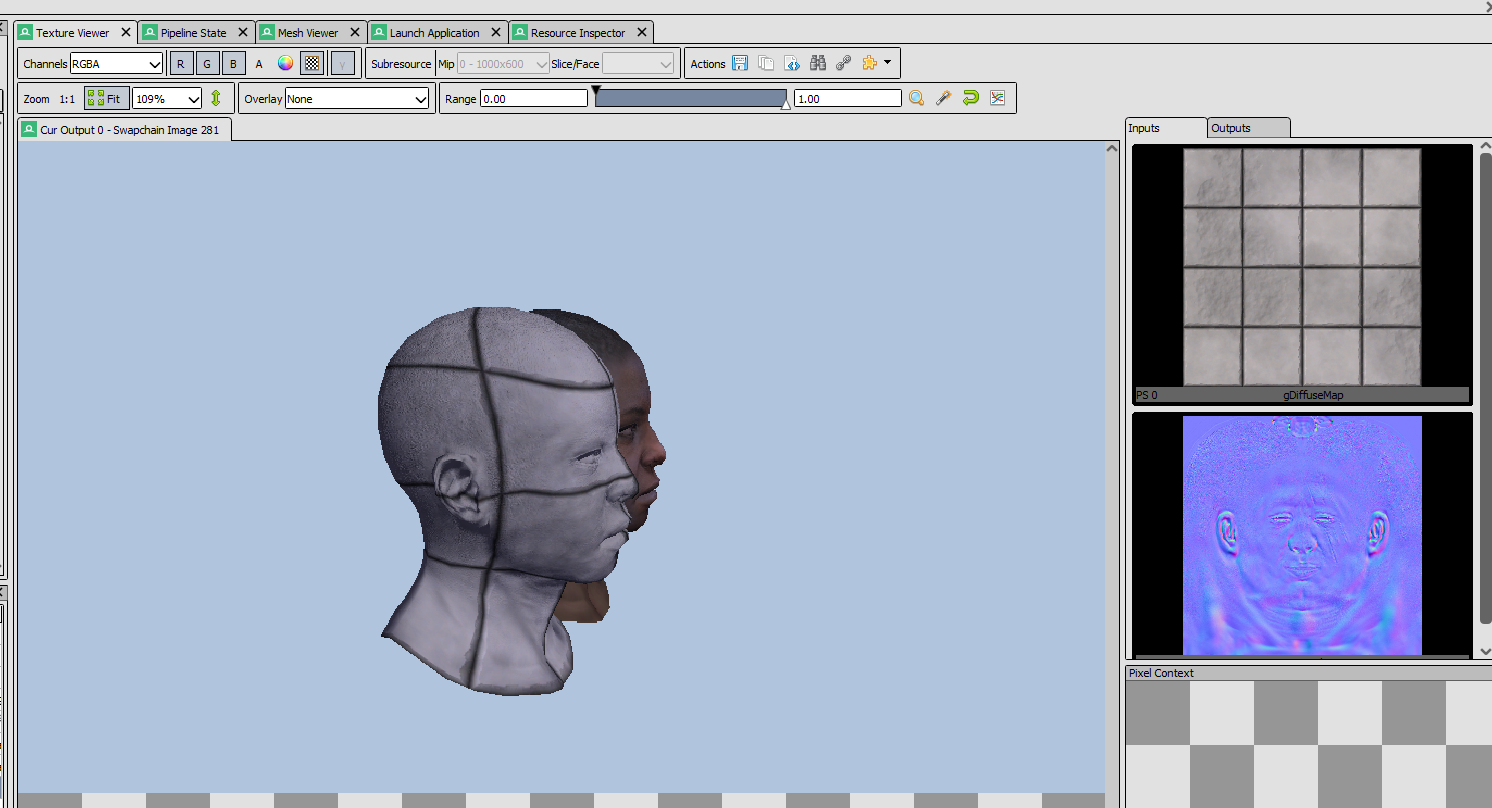Click the range picker wand icon
1492x808 pixels.
[x=943, y=98]
